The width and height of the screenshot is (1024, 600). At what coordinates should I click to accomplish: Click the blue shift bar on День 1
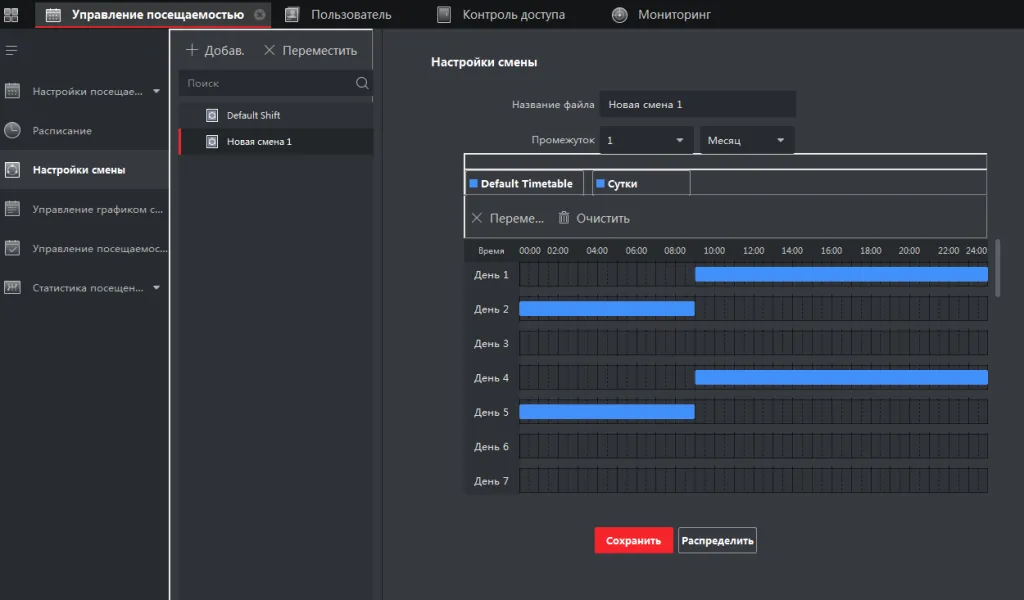click(840, 275)
